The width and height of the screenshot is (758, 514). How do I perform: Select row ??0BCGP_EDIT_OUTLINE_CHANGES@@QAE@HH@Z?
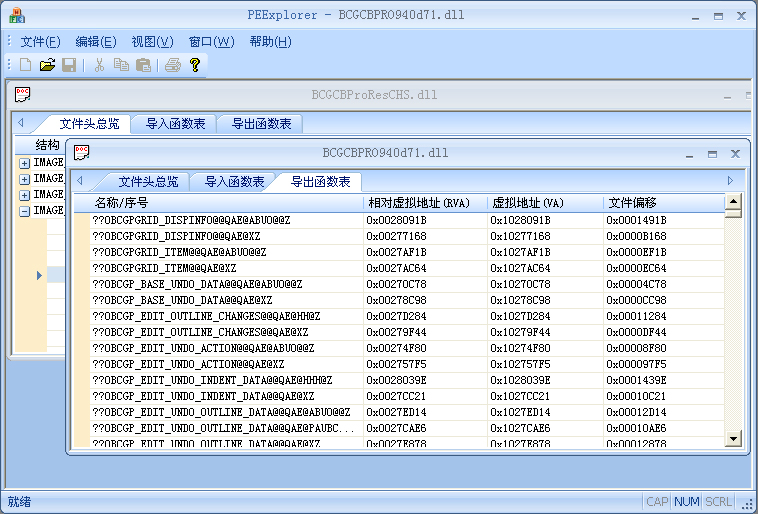tap(407, 316)
